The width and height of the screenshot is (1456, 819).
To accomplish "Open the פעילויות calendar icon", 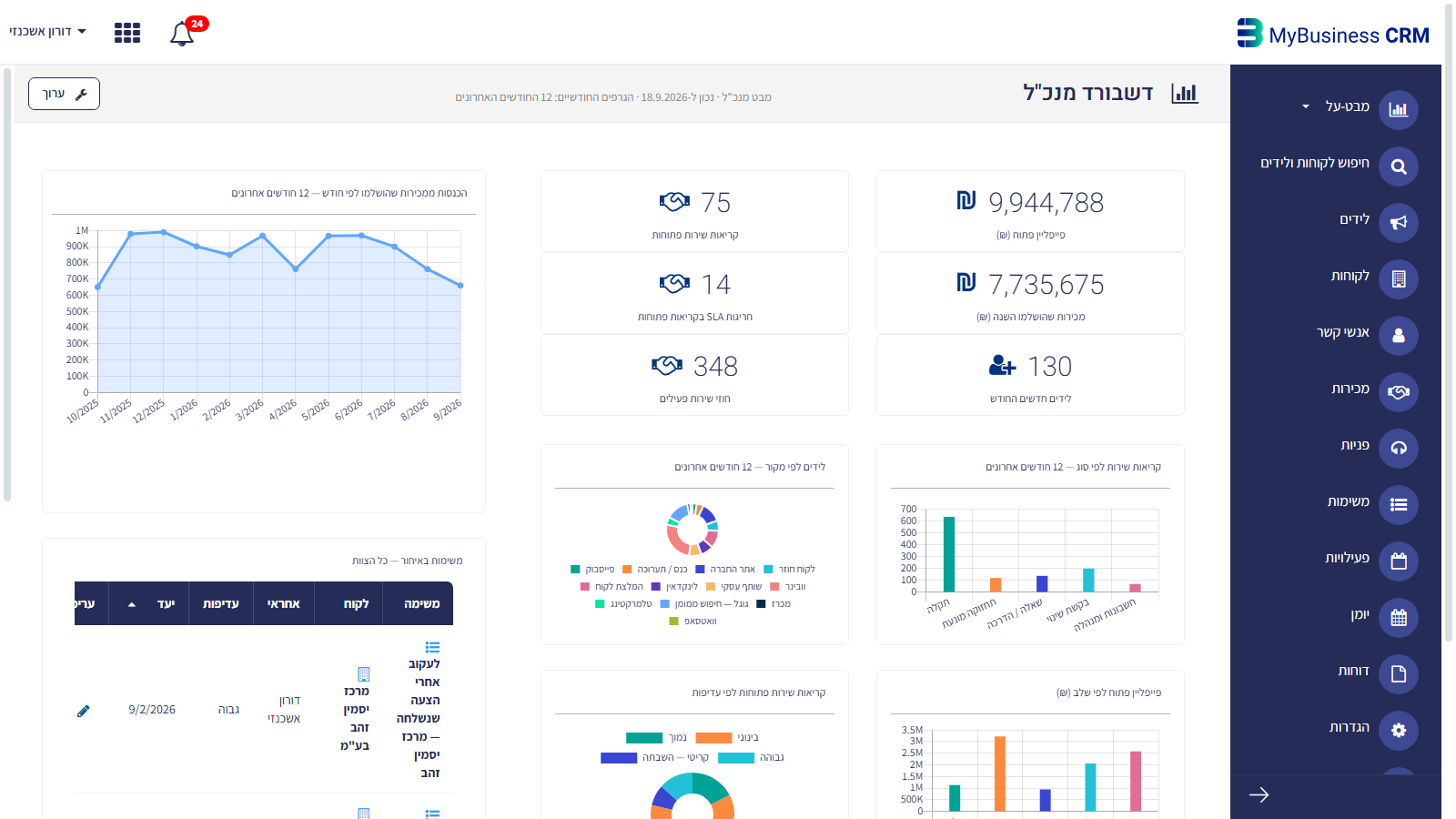I will point(1399,561).
